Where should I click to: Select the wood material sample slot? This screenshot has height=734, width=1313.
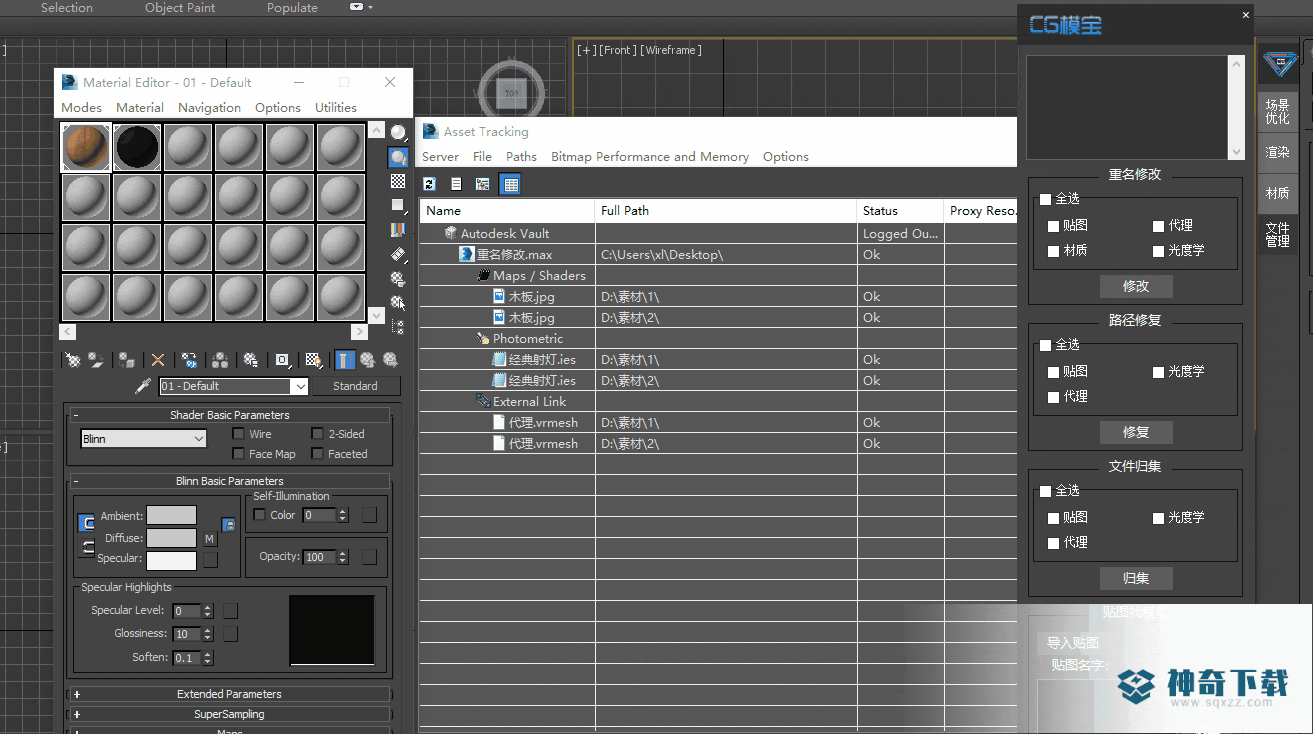pos(86,148)
